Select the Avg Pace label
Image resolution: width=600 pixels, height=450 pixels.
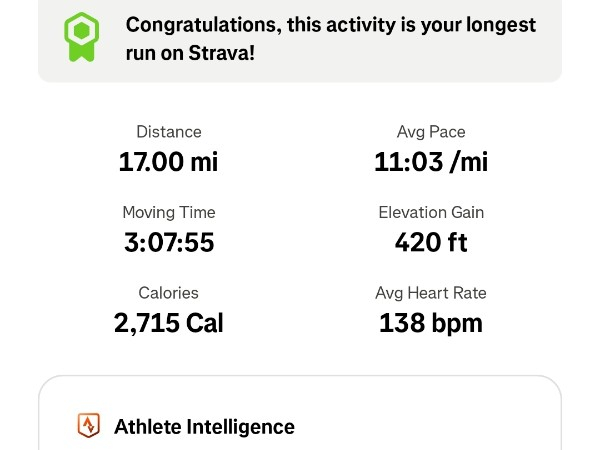point(431,132)
